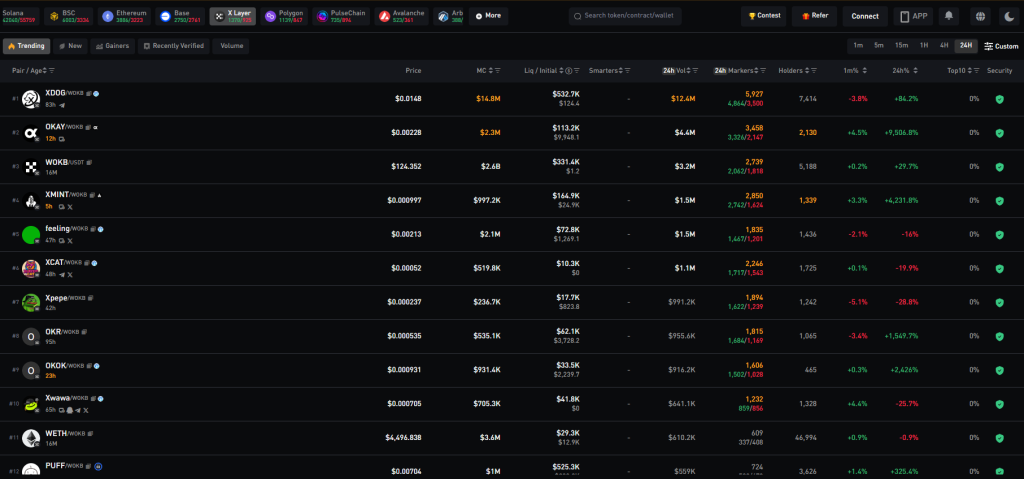Click WETH Ethereum logo
Image resolution: width=1024 pixels, height=479 pixels.
(x=31, y=438)
